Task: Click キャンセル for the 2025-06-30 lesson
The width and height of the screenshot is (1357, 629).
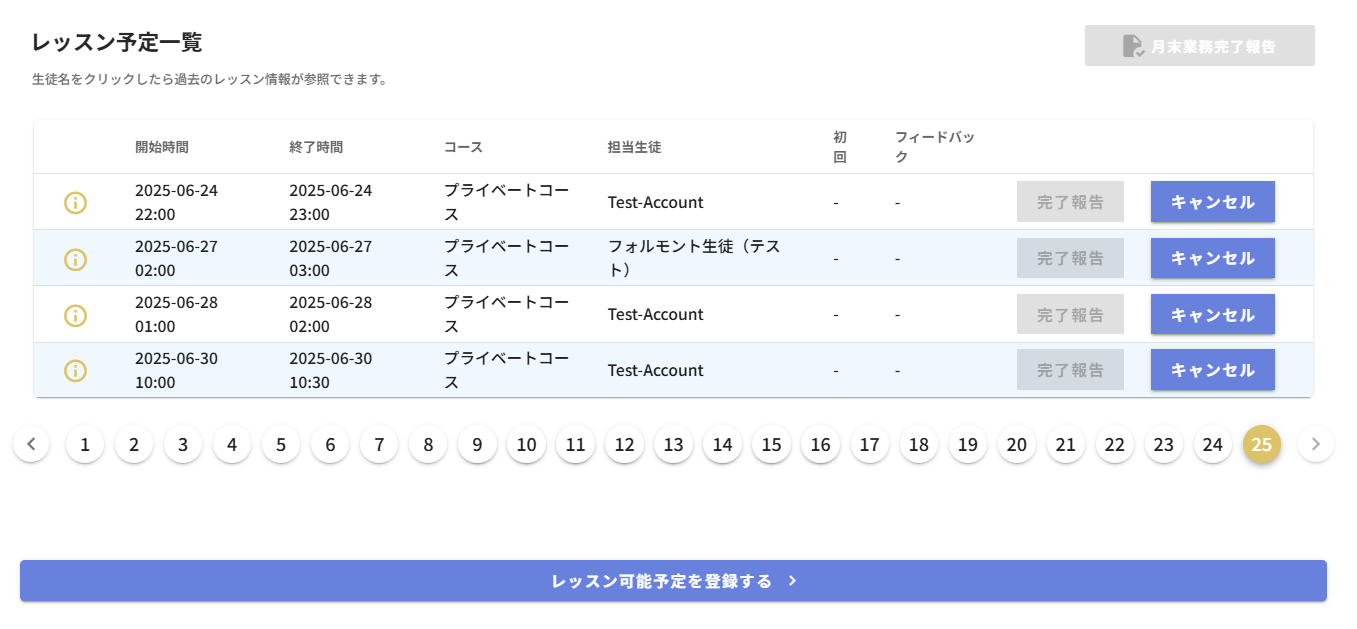Action: point(1212,370)
